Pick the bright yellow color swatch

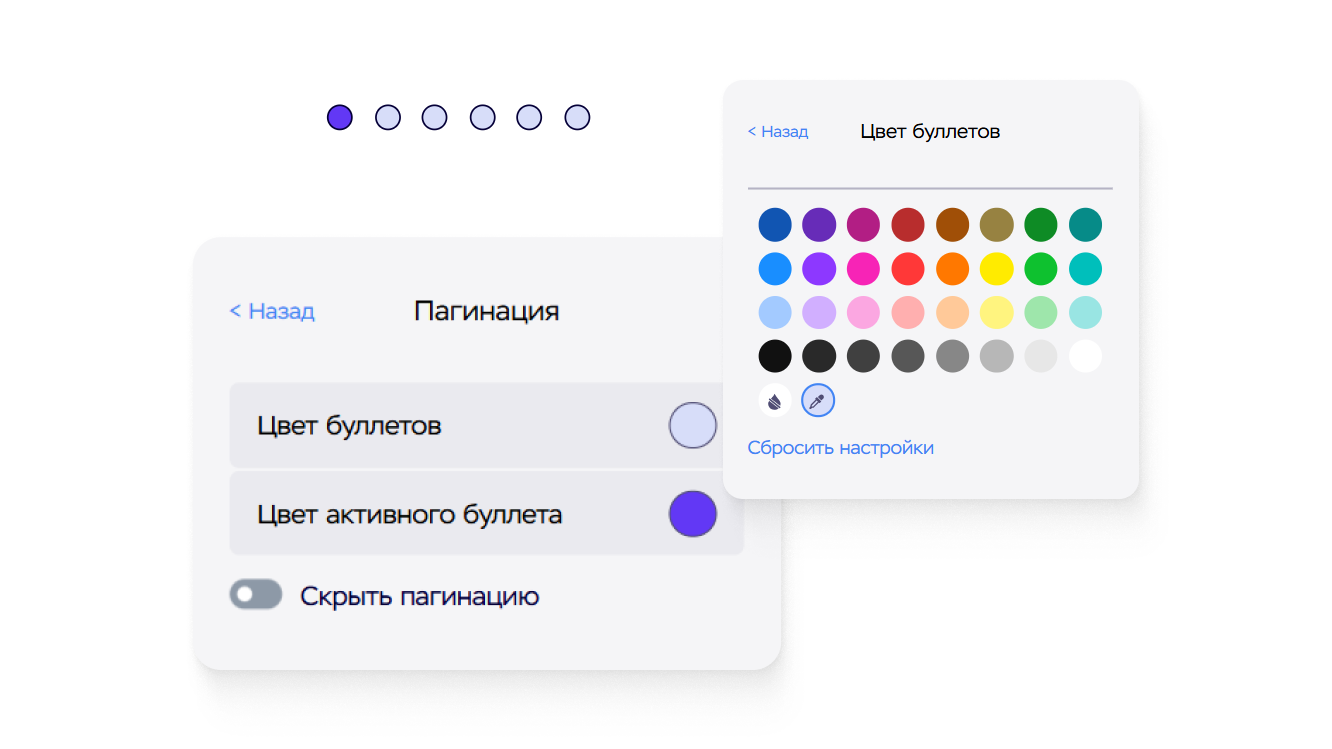pos(997,269)
